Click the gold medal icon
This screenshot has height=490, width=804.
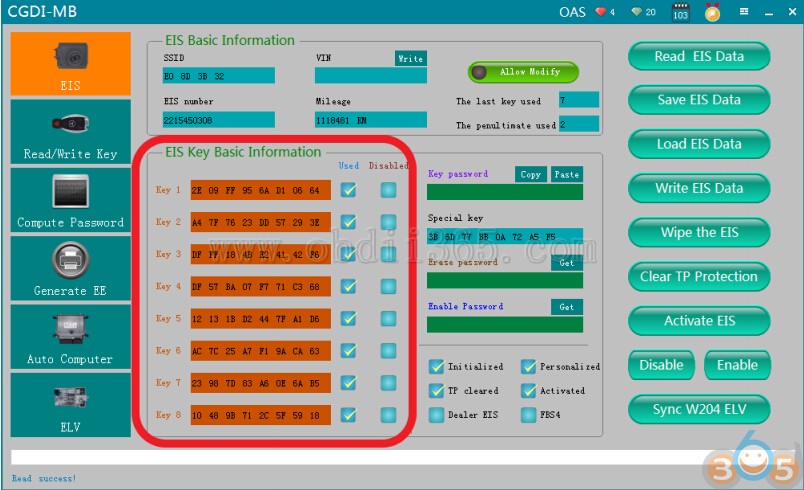(x=712, y=12)
